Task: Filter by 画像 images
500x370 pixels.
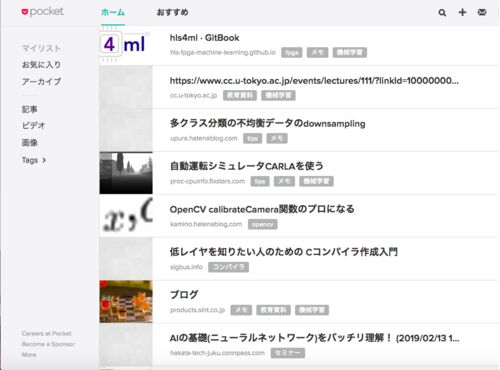Action: (x=30, y=143)
